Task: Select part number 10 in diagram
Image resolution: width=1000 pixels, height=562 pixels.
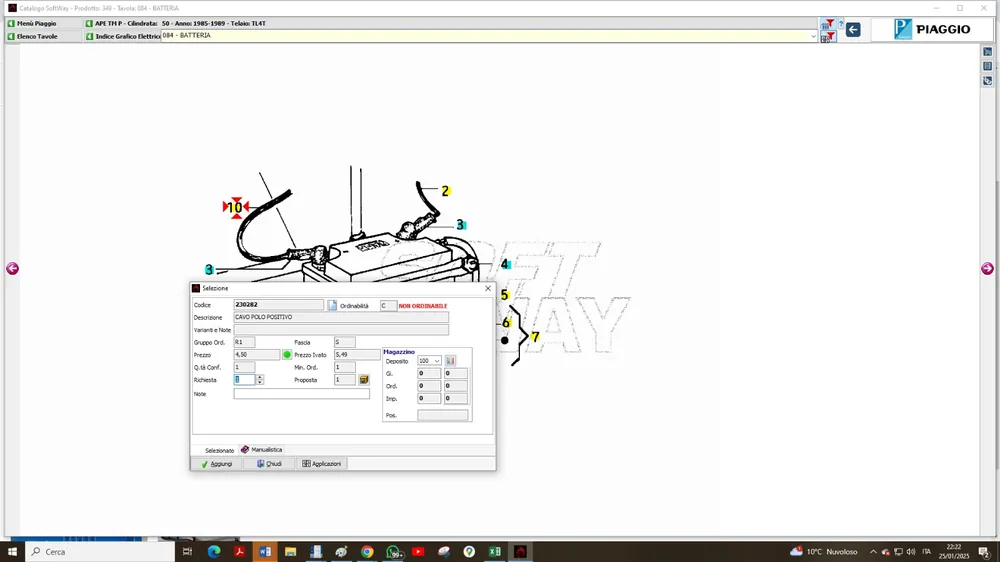Action: (235, 207)
